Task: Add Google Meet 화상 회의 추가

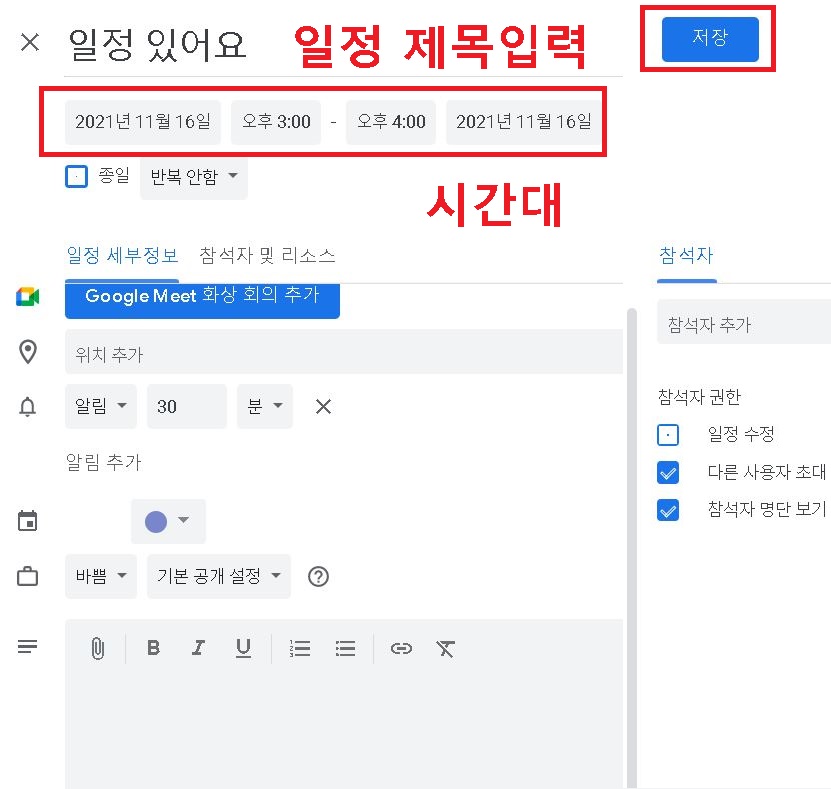Action: point(202,300)
